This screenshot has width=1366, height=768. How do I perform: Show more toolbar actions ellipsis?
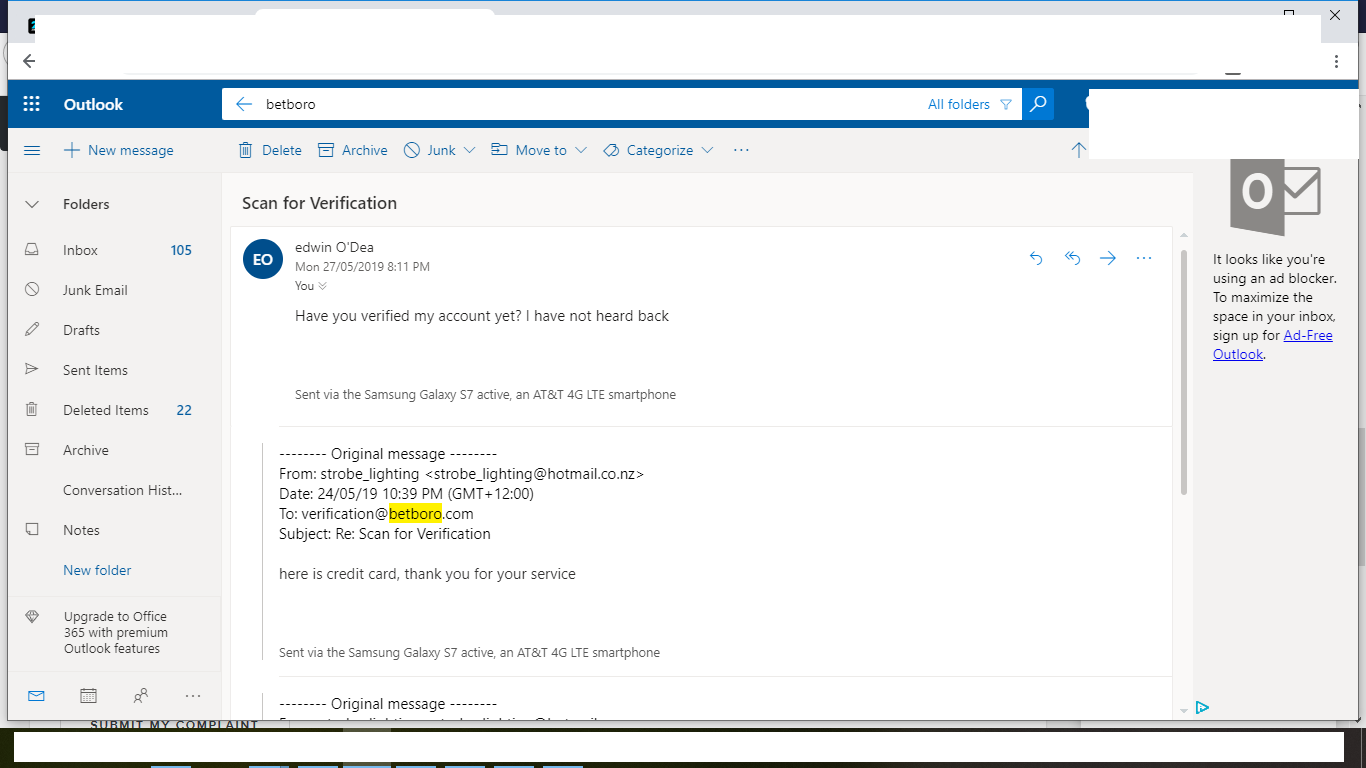(741, 150)
